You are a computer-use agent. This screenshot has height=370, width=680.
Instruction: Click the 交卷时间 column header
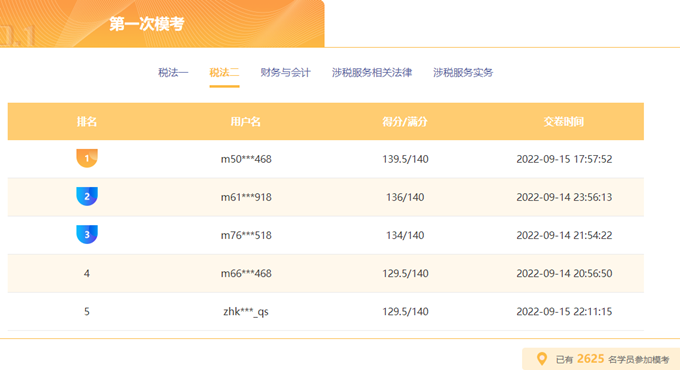coord(564,121)
